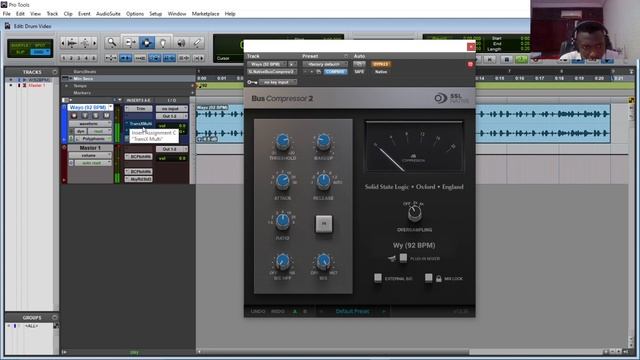Click zoom preset button 3
The height and width of the screenshot is (360, 640).
pos(79,58)
